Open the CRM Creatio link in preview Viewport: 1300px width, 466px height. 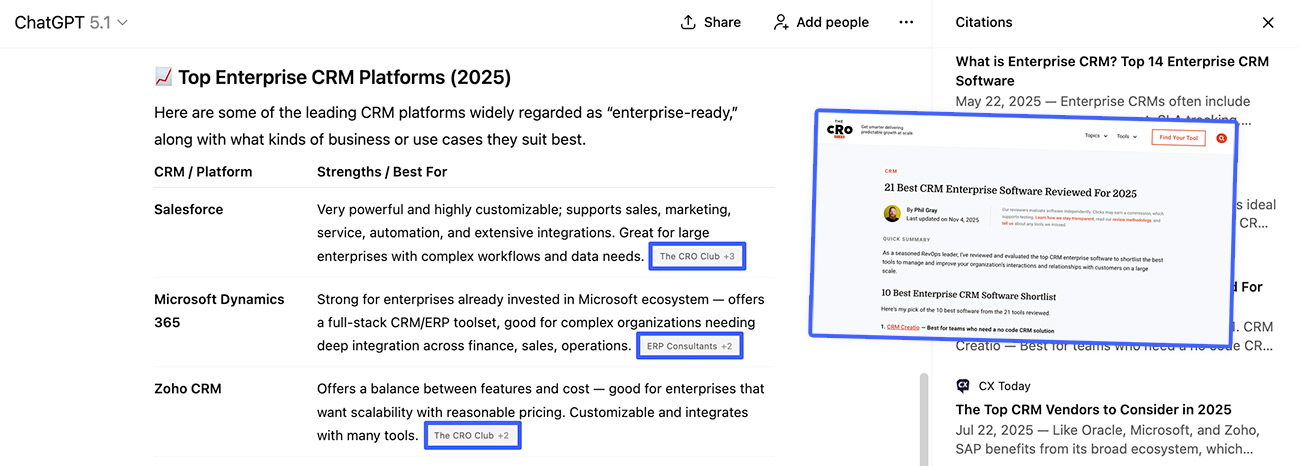point(902,327)
